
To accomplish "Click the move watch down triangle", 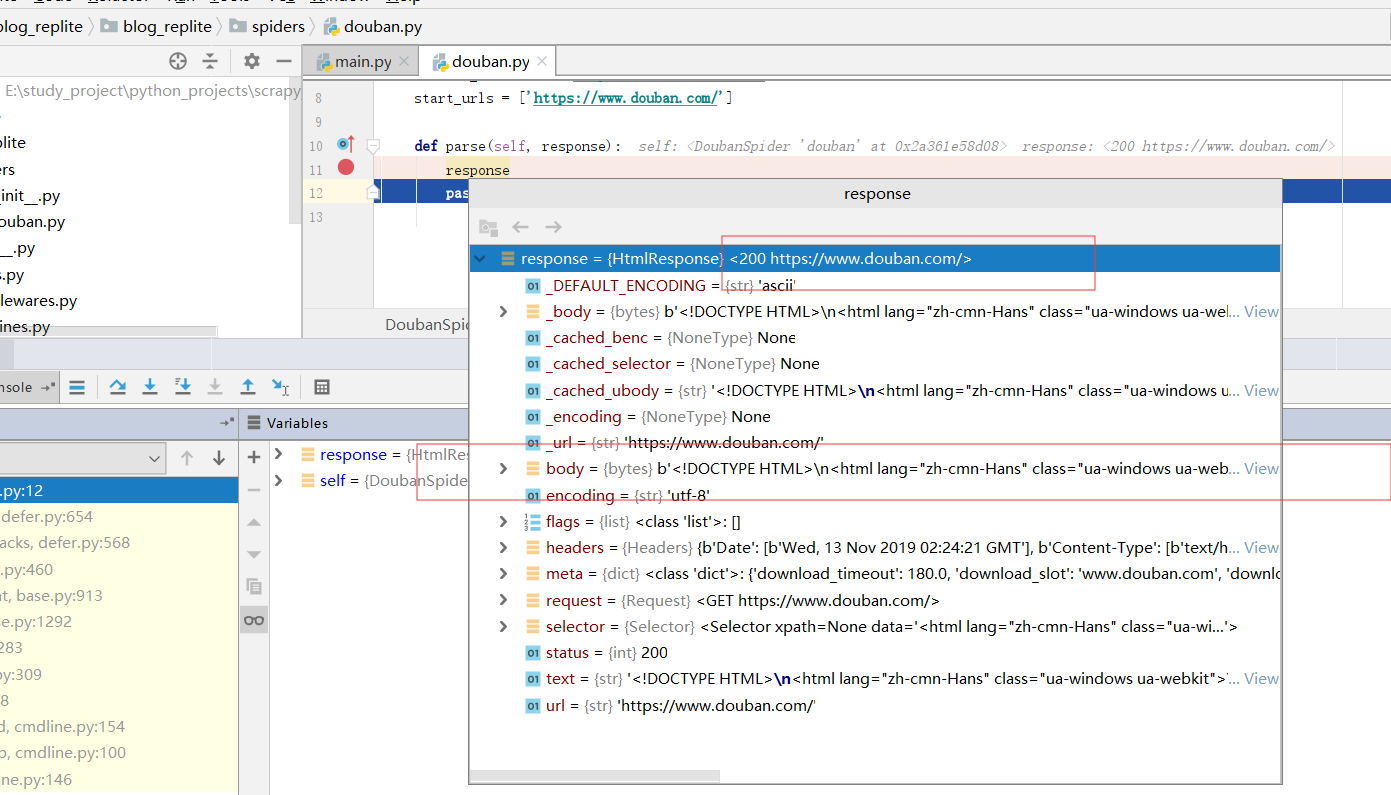I will pyautogui.click(x=254, y=555).
